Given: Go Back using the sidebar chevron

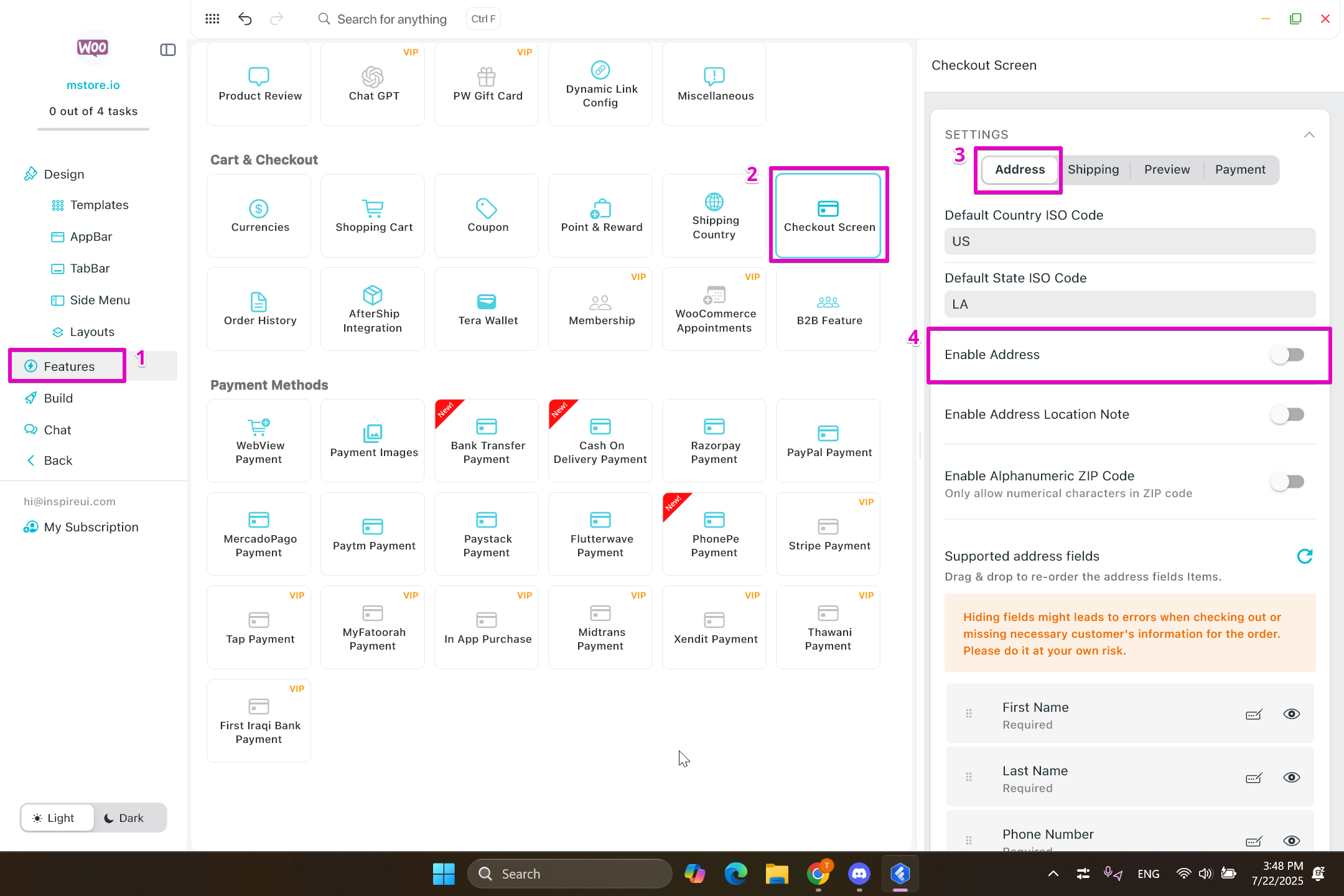Looking at the screenshot, I should coord(31,460).
